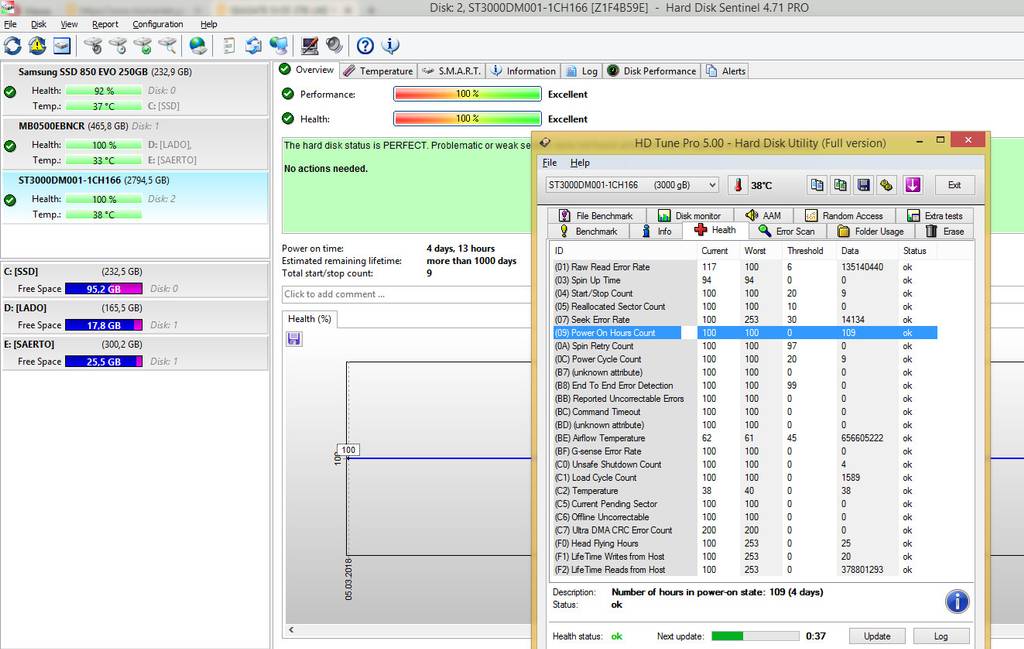This screenshot has width=1024, height=649.
Task: Open the ST3000DM001 drive selector dropdown
Action: pyautogui.click(x=632, y=185)
